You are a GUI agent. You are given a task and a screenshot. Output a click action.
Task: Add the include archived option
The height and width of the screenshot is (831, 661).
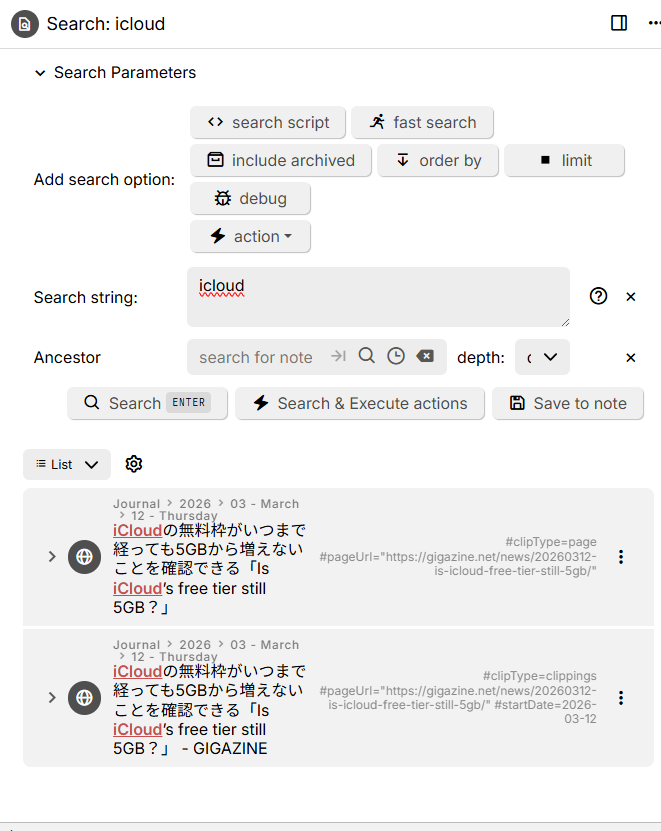point(281,161)
